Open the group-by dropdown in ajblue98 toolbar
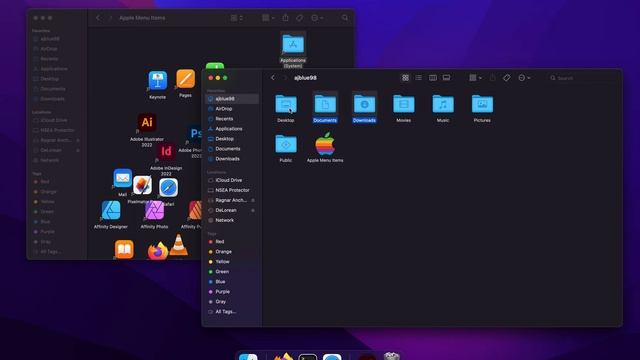640x360 pixels. click(x=475, y=78)
